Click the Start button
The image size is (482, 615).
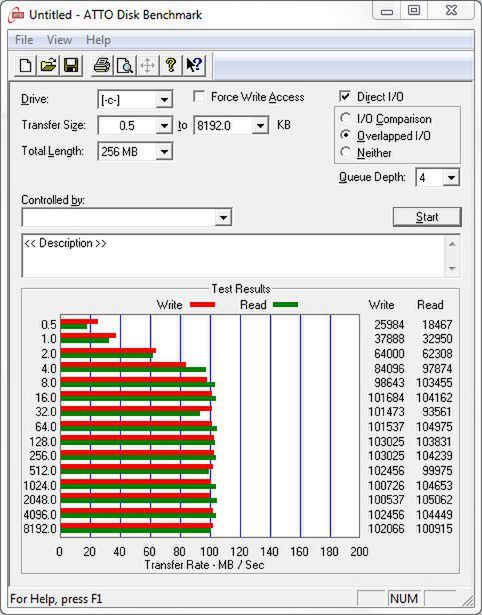point(427,217)
